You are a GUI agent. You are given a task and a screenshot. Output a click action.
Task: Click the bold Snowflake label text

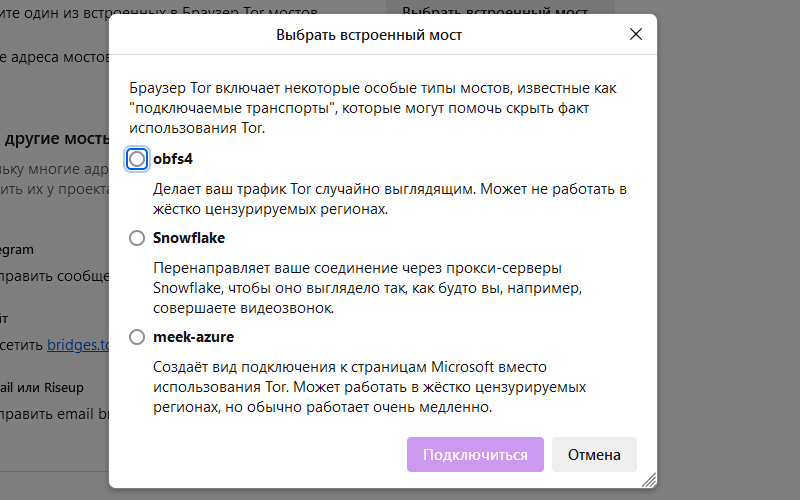[188, 238]
